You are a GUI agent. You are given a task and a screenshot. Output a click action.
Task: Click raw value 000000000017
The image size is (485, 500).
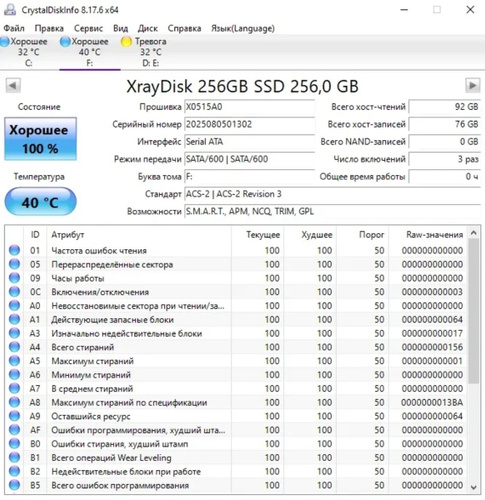432,334
